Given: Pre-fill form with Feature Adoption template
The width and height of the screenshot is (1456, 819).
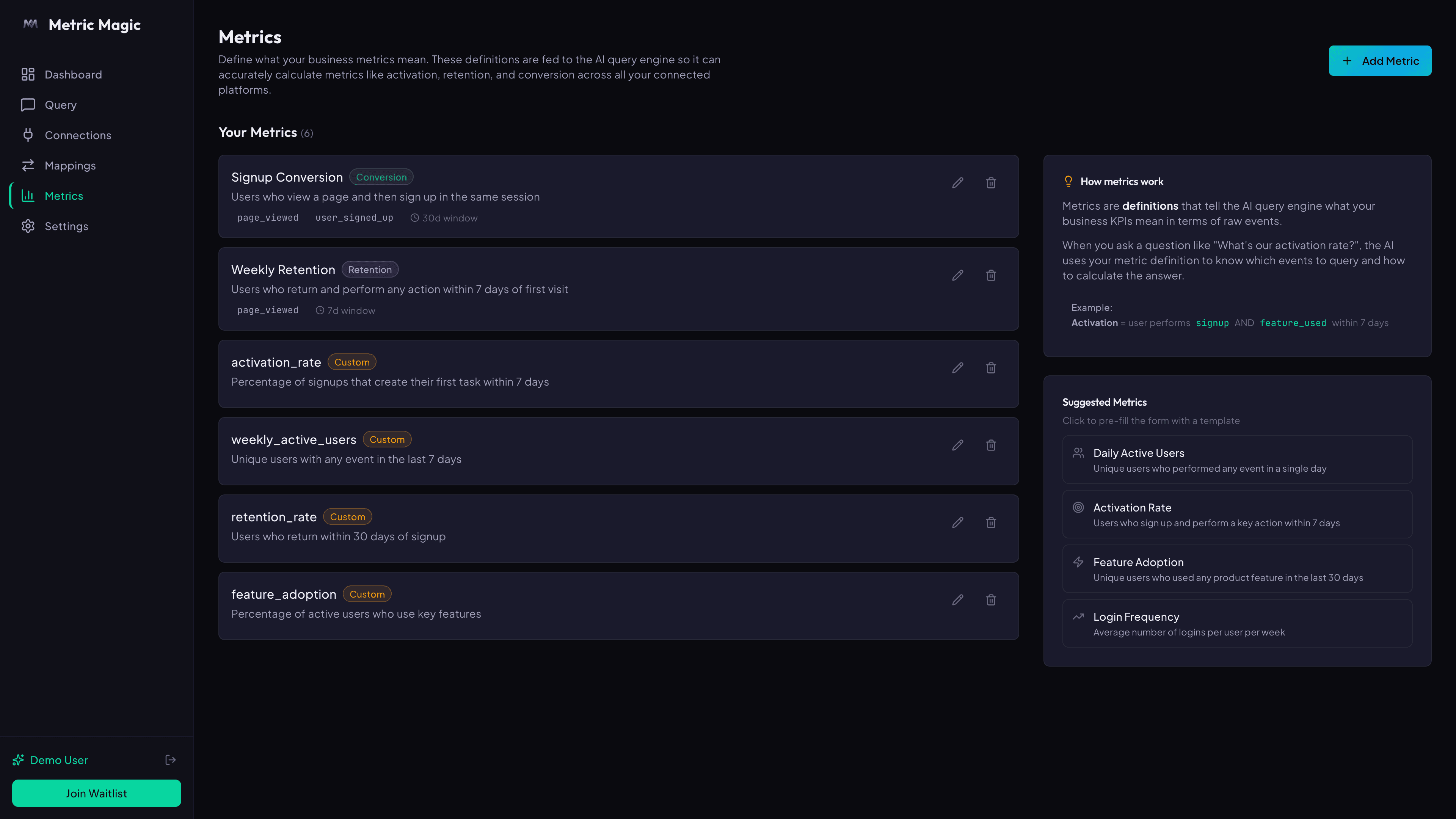Looking at the screenshot, I should pyautogui.click(x=1237, y=569).
